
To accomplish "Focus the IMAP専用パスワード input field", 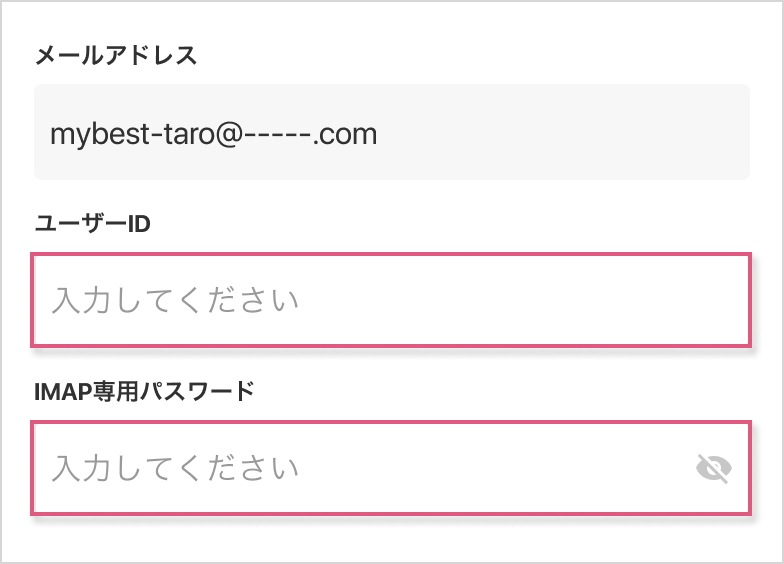I will point(391,468).
